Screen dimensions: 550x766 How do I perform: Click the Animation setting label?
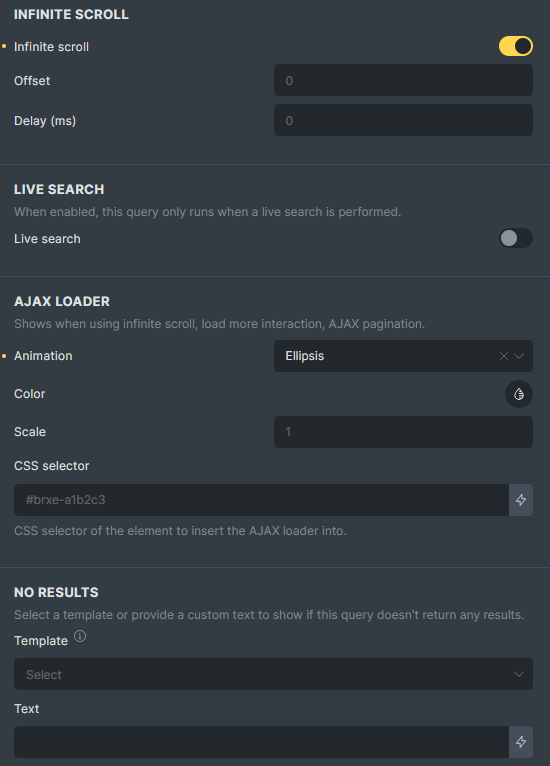[43, 356]
